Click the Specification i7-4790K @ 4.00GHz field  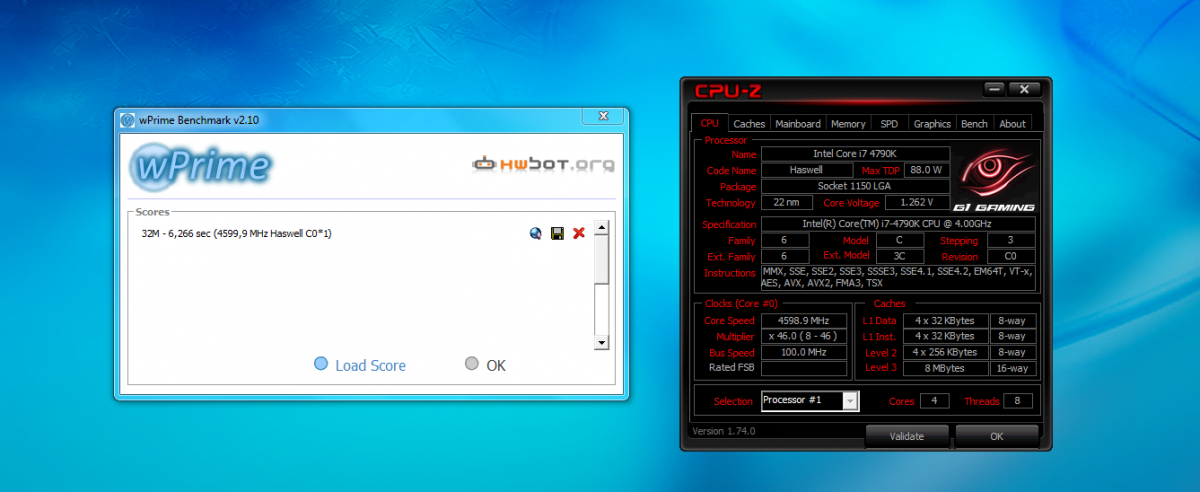point(898,224)
